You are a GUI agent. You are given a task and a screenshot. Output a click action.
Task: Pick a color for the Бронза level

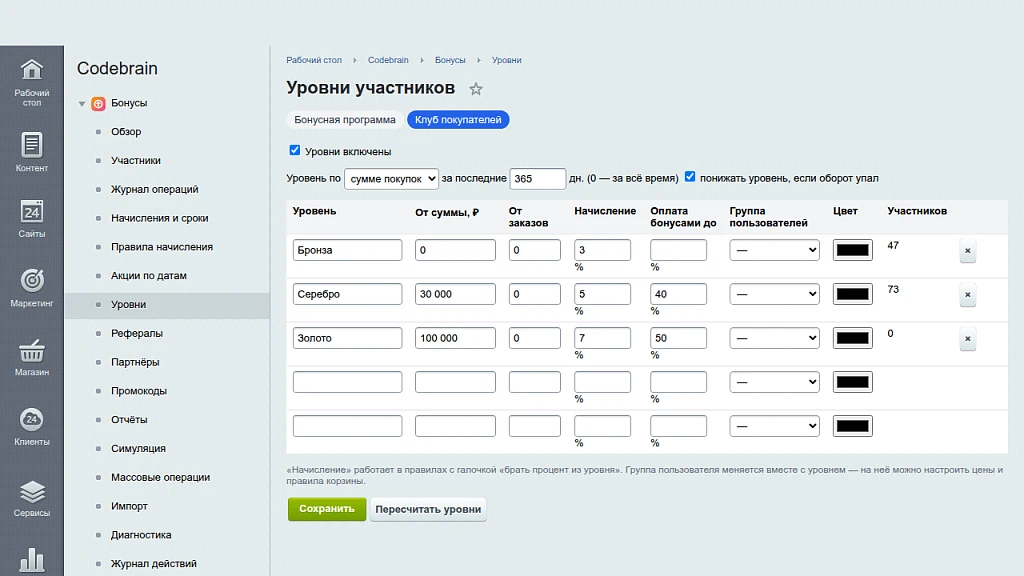[x=852, y=250]
